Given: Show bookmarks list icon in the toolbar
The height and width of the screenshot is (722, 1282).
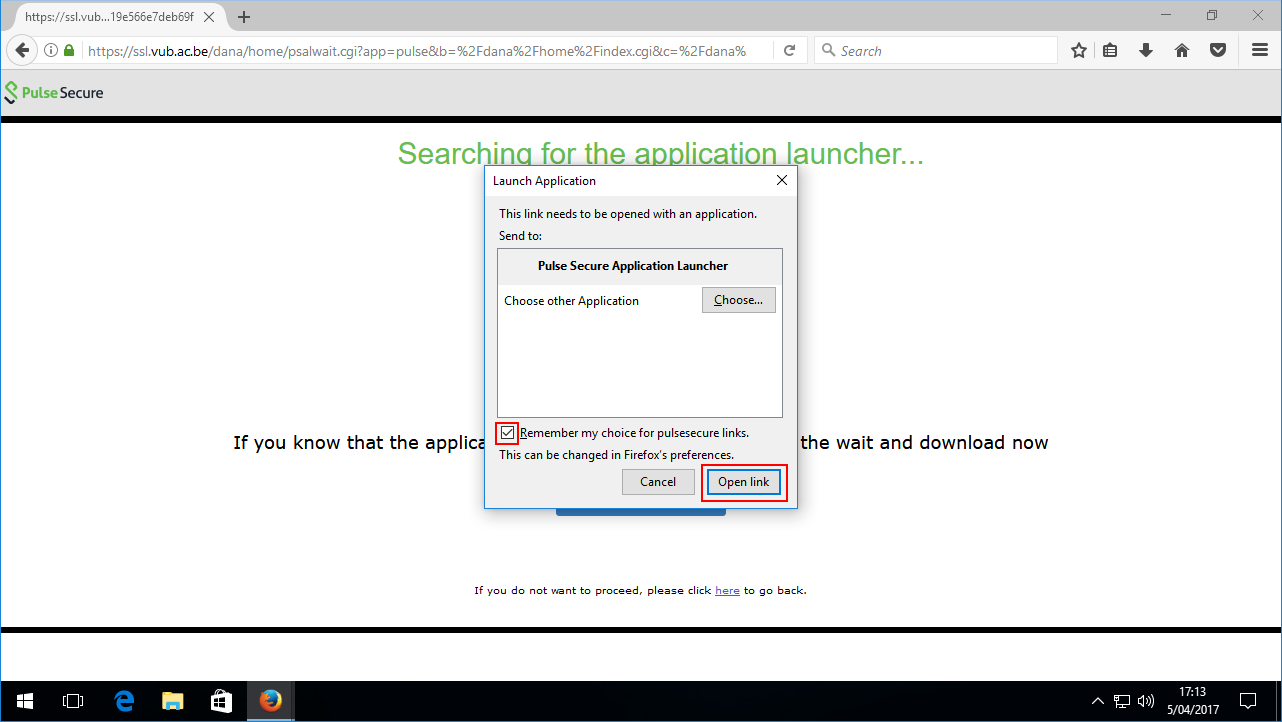Looking at the screenshot, I should click(1110, 50).
